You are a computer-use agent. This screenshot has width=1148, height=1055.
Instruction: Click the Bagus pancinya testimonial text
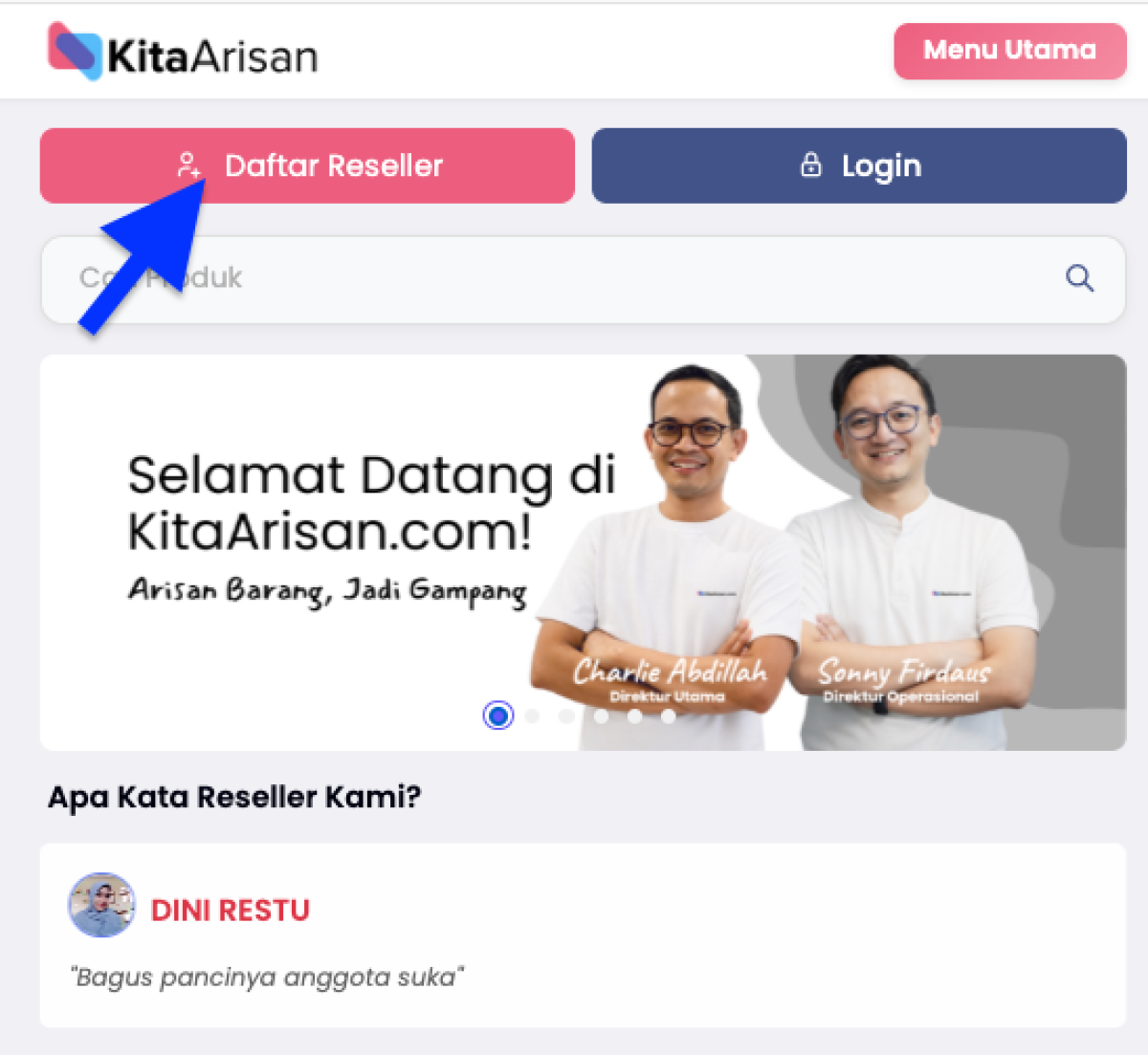click(x=267, y=978)
